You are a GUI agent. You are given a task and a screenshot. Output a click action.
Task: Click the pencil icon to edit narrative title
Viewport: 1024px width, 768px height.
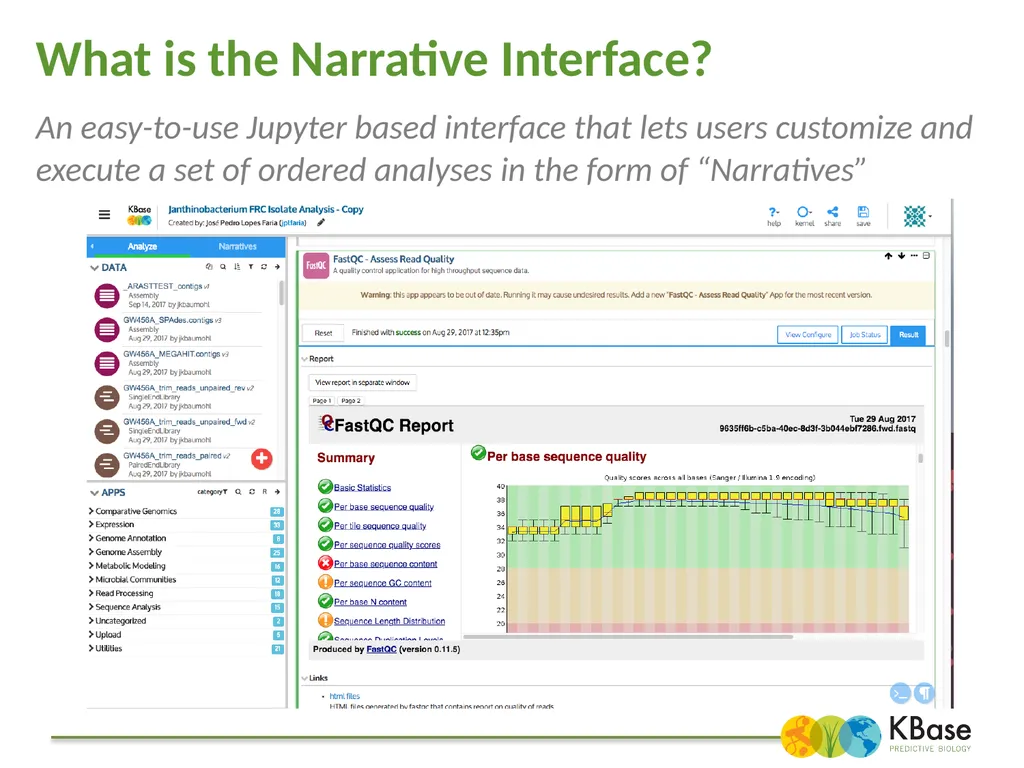(x=321, y=223)
